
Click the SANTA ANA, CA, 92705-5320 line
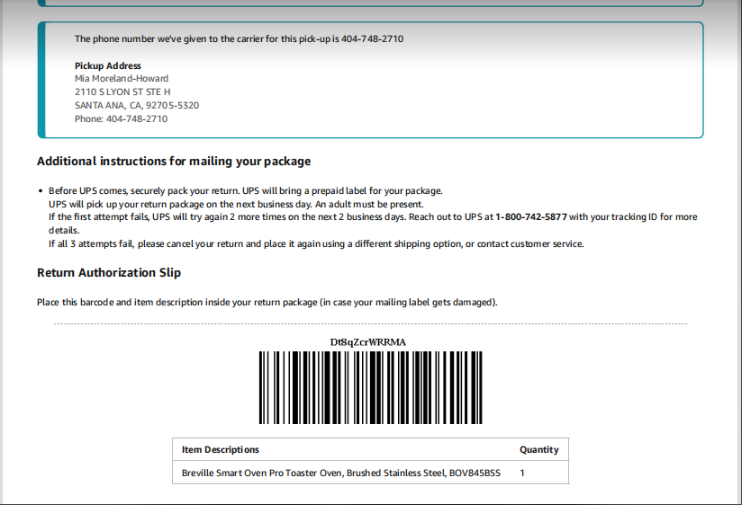pyautogui.click(x=137, y=105)
